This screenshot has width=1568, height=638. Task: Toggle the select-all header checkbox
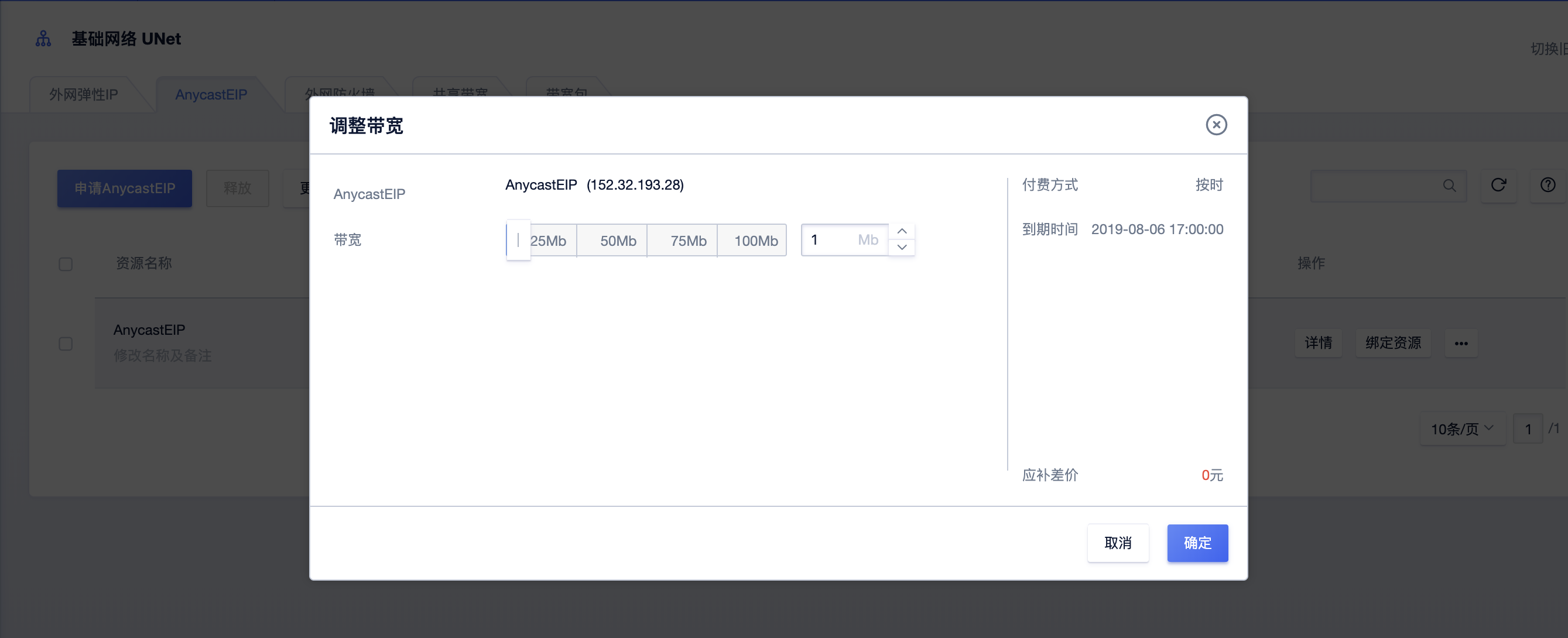coord(66,264)
